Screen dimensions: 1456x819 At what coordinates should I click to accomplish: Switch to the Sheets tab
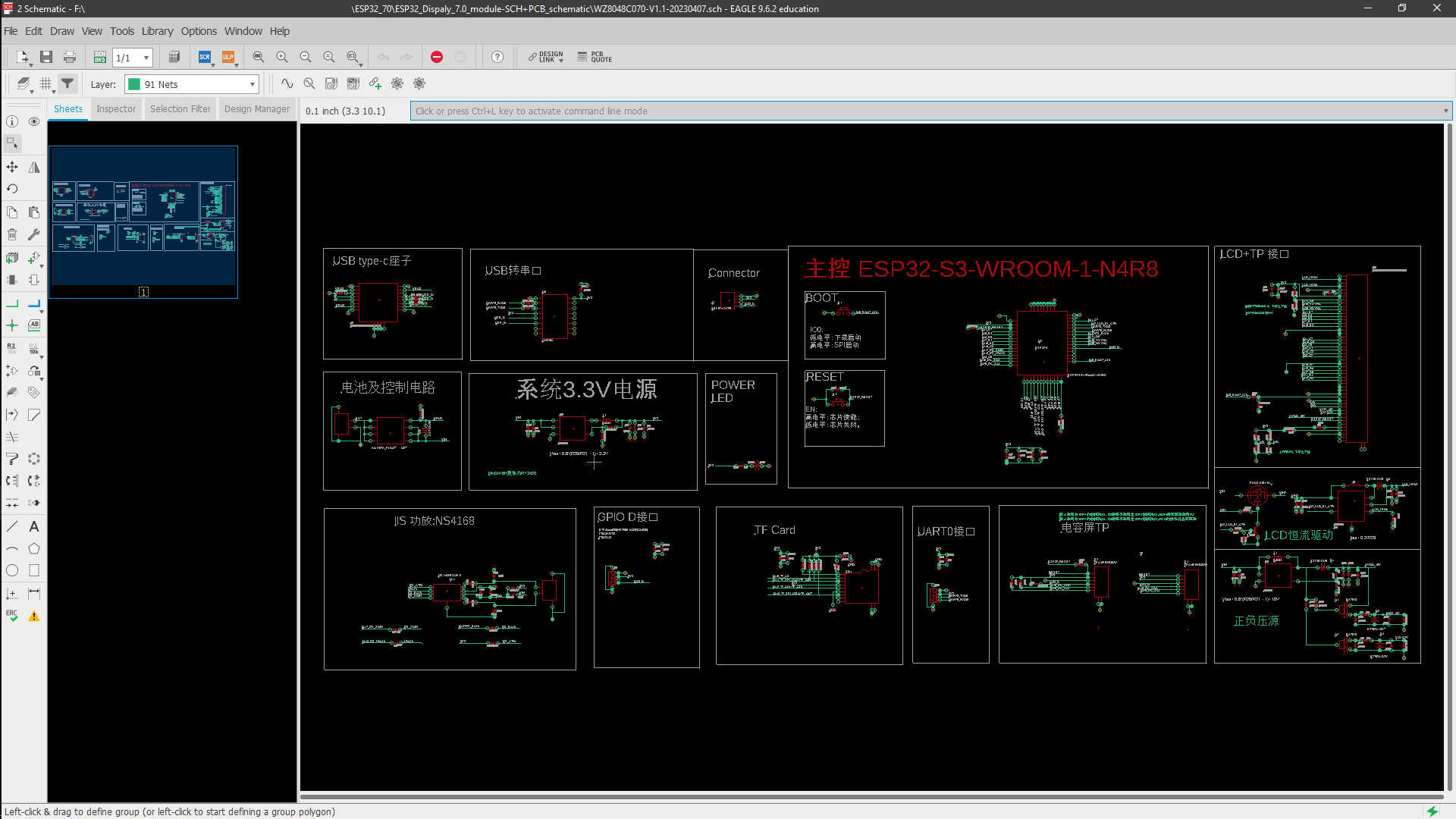[x=68, y=109]
